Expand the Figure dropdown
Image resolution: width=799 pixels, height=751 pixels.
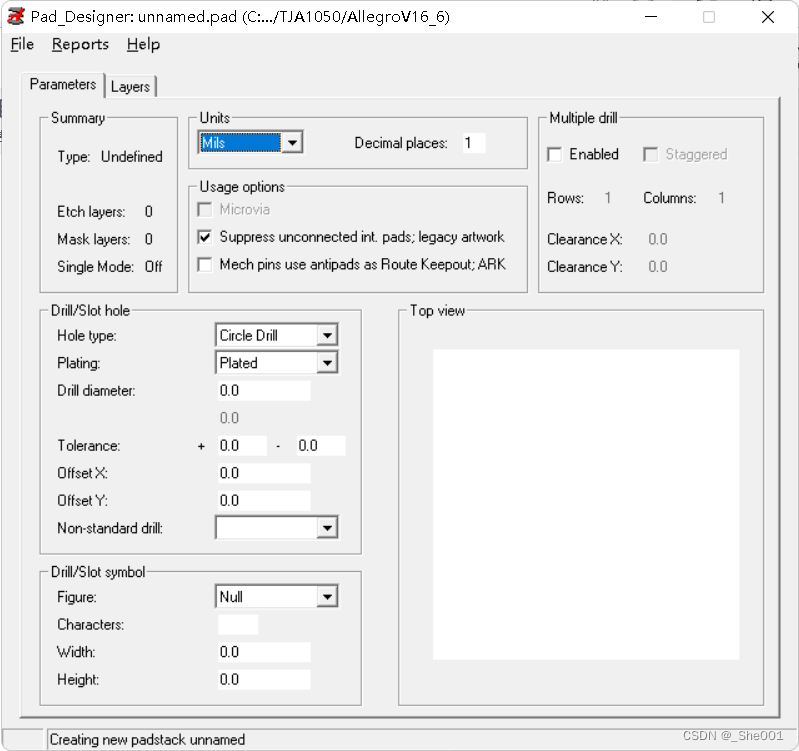327,597
